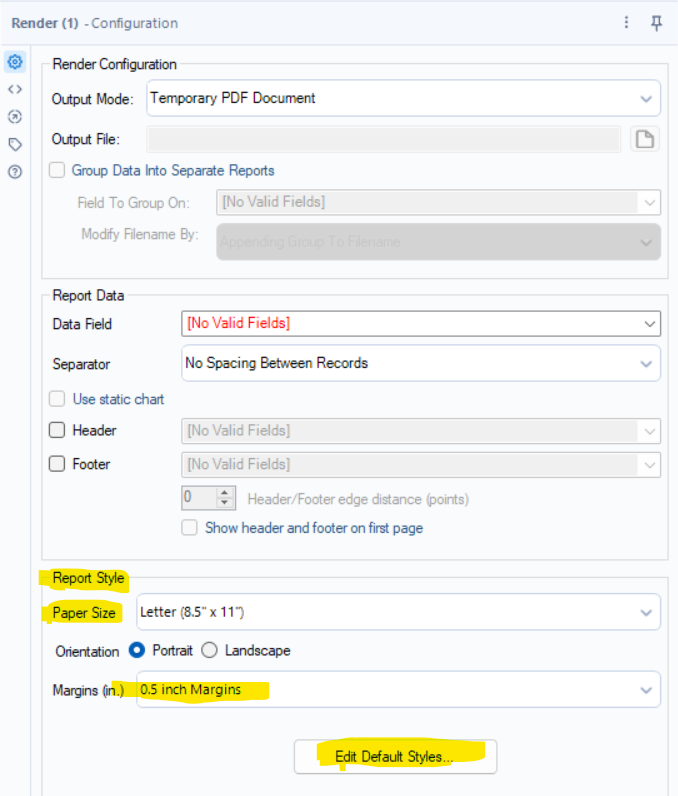Click the Edit Default Styles button
The width and height of the screenshot is (678, 796).
[395, 757]
